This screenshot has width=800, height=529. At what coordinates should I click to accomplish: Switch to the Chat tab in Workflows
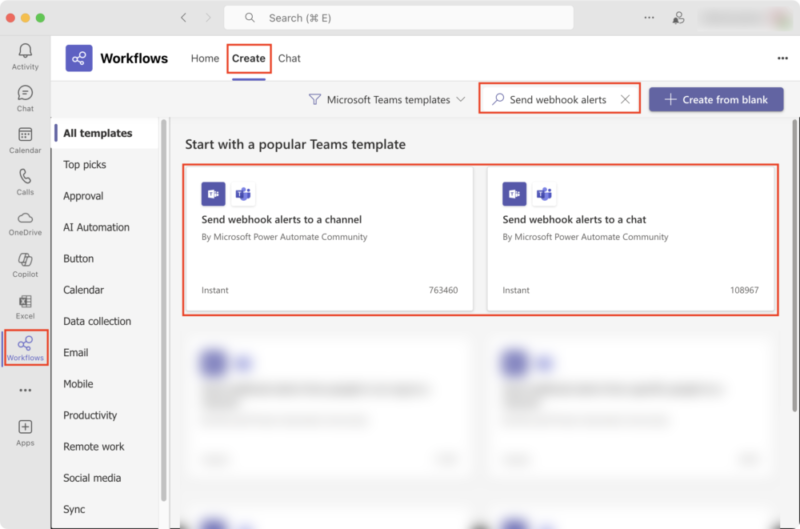click(x=289, y=58)
